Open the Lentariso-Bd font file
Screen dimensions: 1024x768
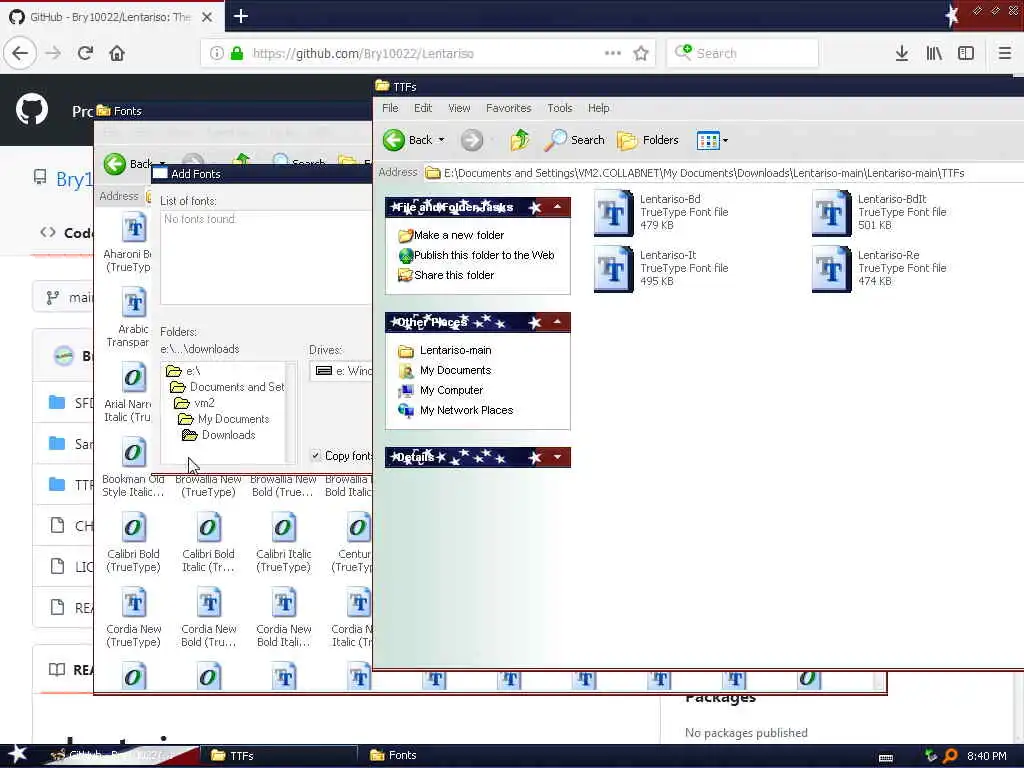tap(613, 212)
